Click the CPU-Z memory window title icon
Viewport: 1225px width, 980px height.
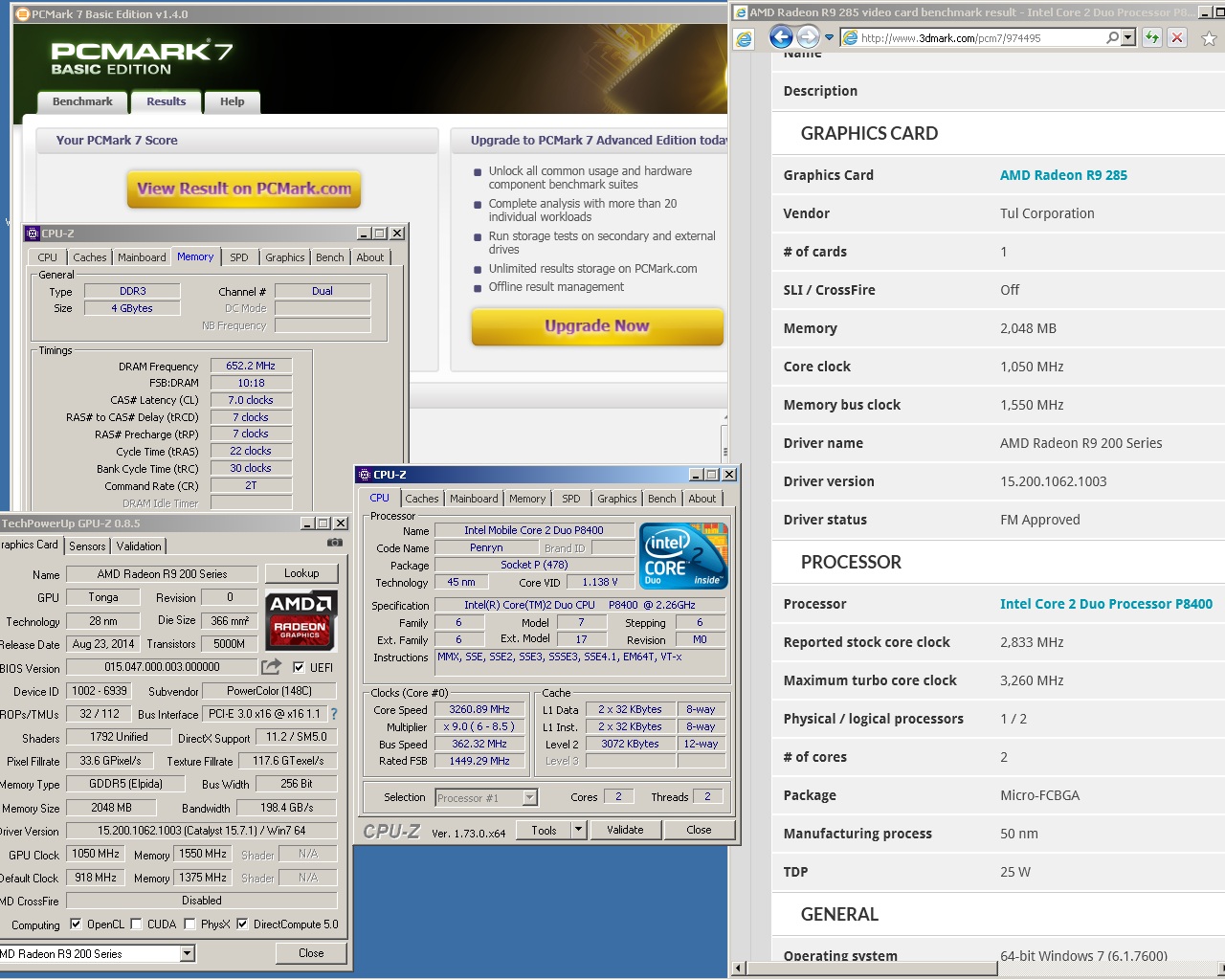click(33, 233)
